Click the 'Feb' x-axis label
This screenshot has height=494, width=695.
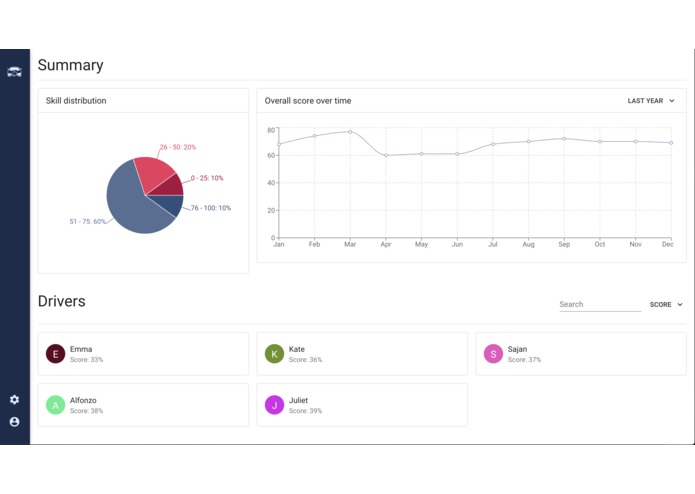click(x=314, y=244)
